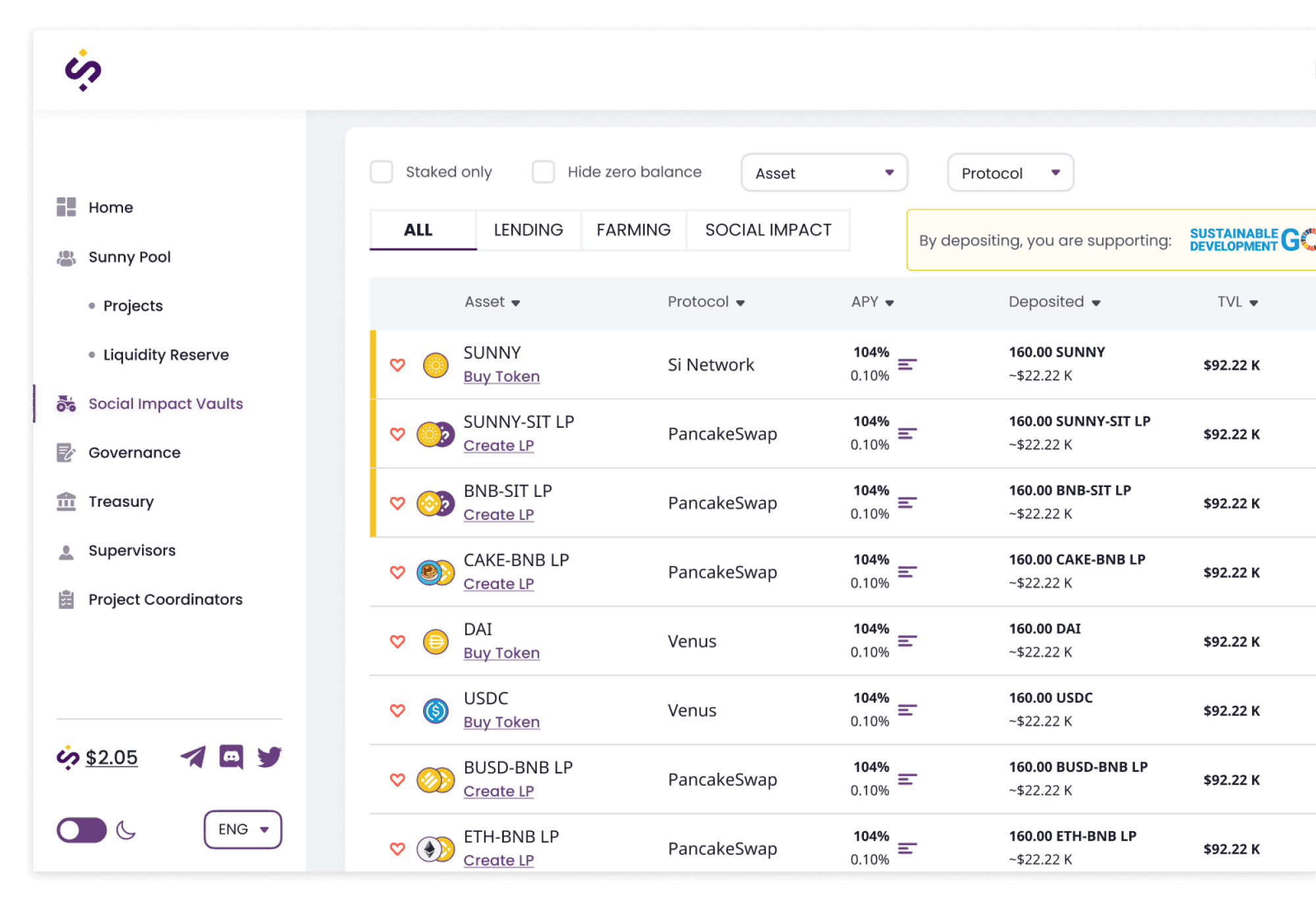Open the Telegram social icon

coord(193,757)
